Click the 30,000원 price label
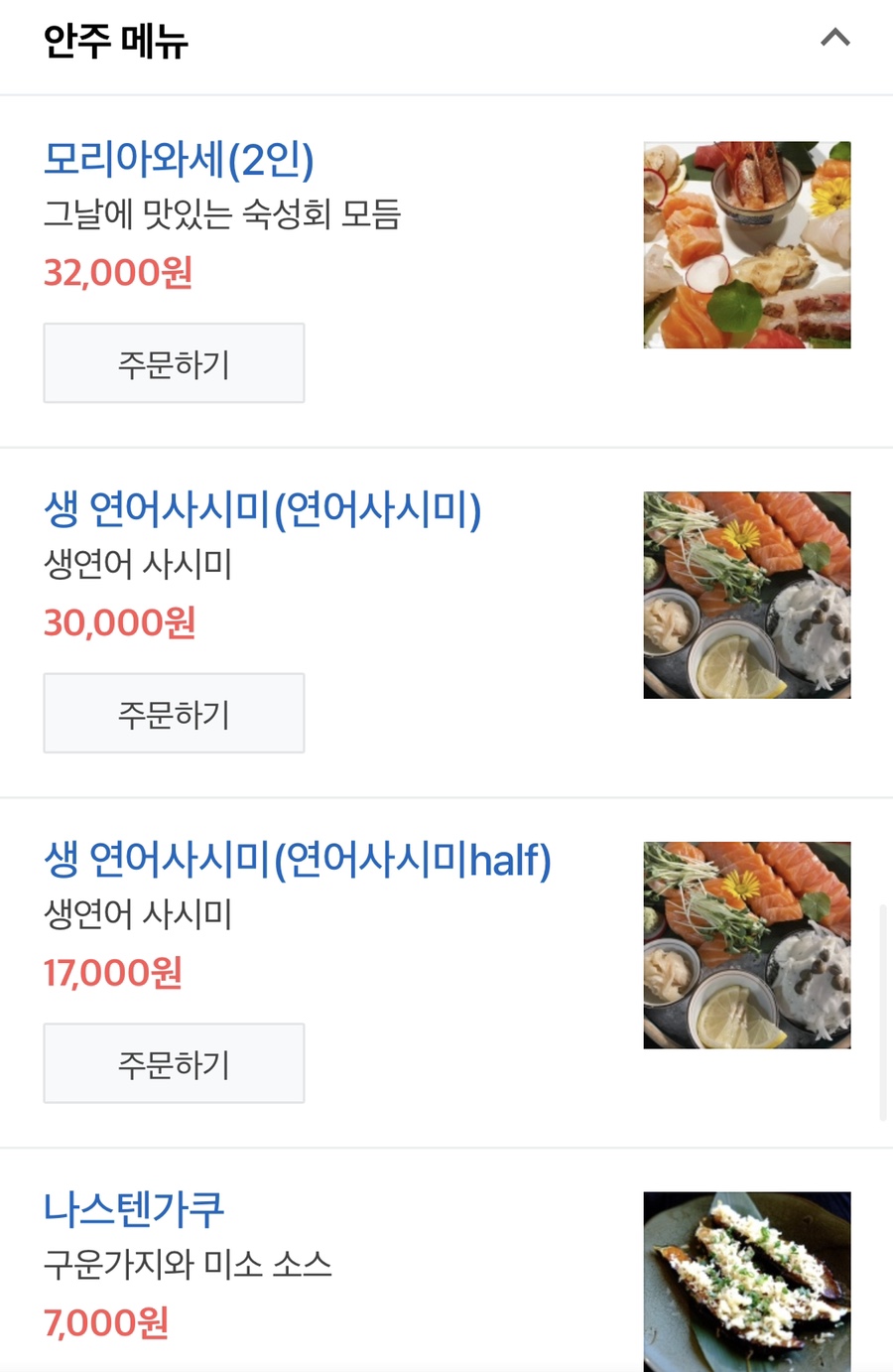Viewport: 893px width, 1372px height. (119, 623)
